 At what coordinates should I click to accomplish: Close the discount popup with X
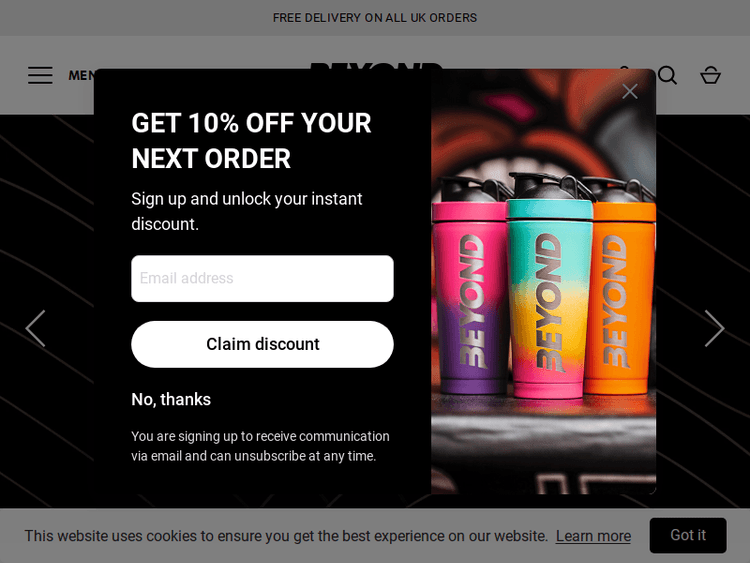point(629,91)
